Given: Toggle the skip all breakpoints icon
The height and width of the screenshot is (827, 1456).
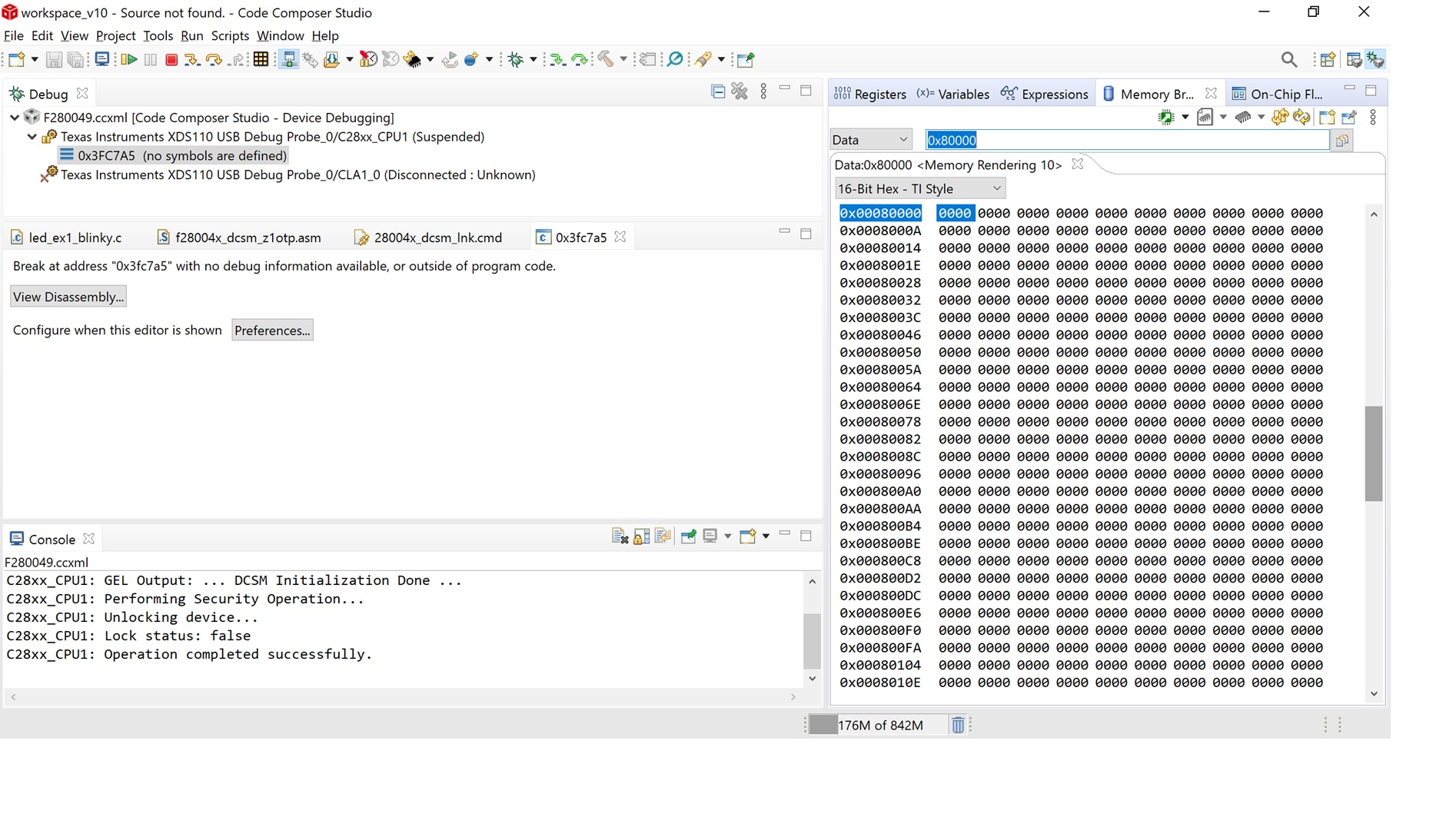Looking at the screenshot, I should point(675,59).
